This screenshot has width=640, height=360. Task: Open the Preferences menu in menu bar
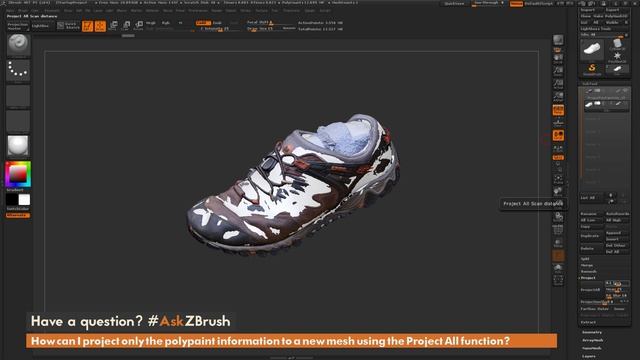click(198, 11)
